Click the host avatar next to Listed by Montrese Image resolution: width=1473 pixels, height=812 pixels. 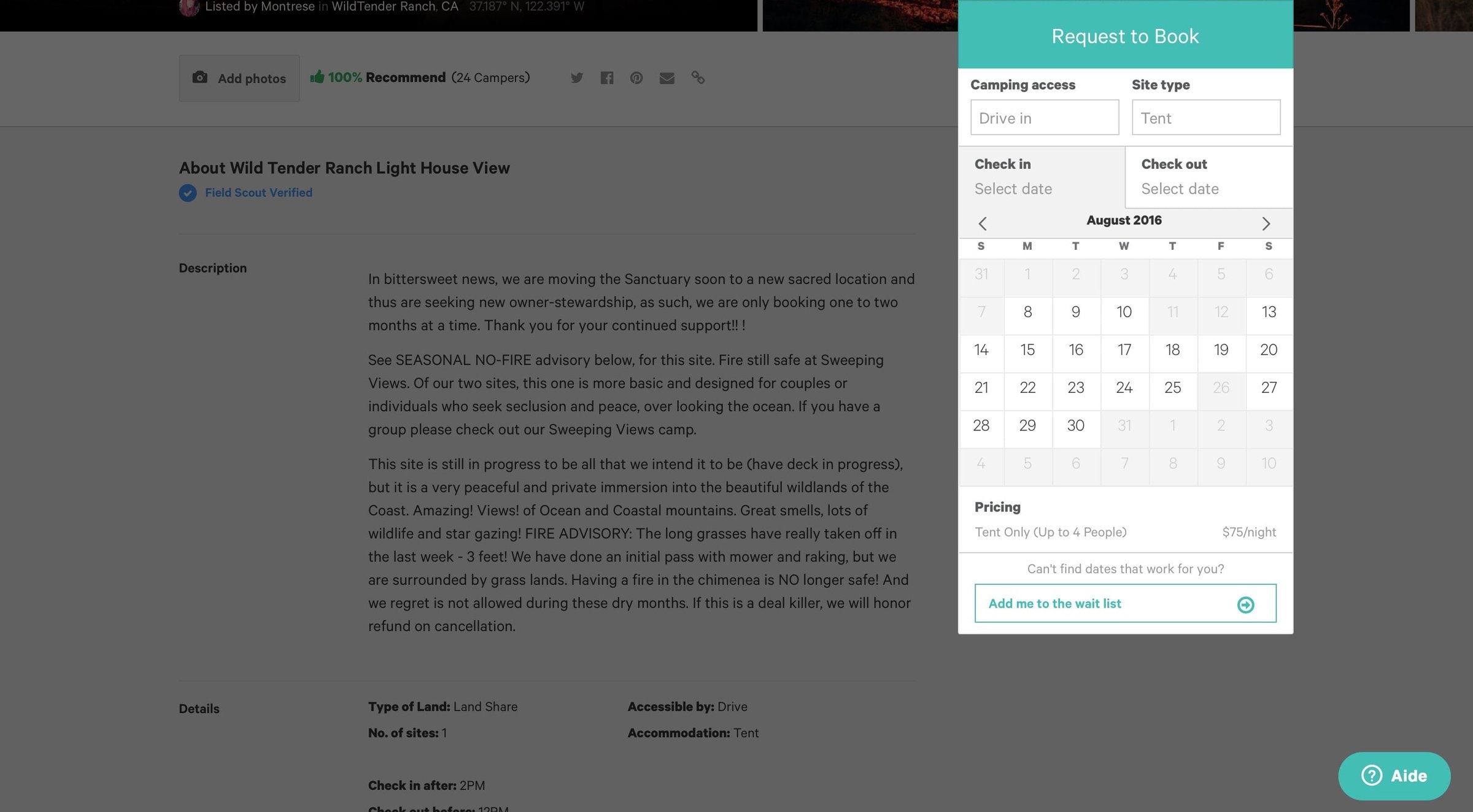(189, 7)
